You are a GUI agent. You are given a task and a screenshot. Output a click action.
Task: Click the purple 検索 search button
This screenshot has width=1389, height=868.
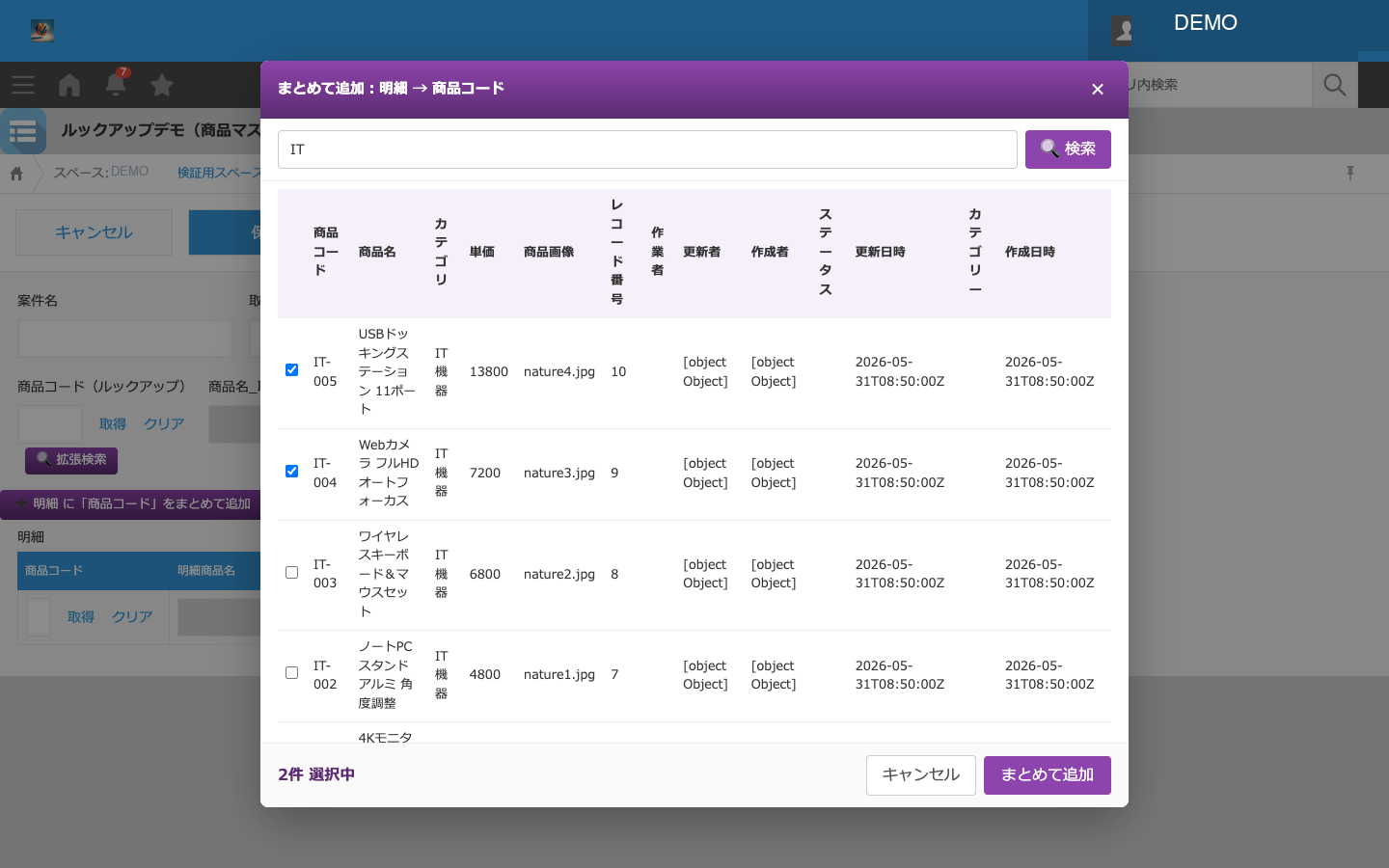(1068, 149)
